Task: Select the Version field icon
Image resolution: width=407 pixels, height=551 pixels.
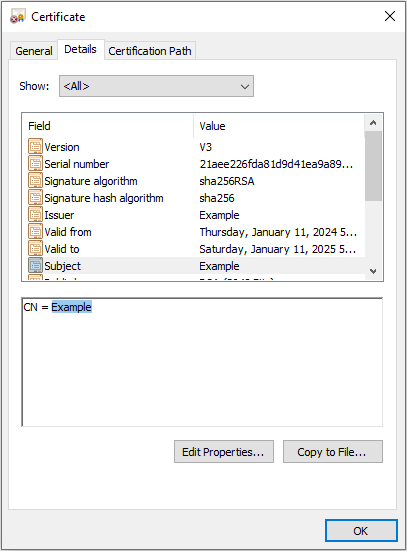Action: click(35, 147)
